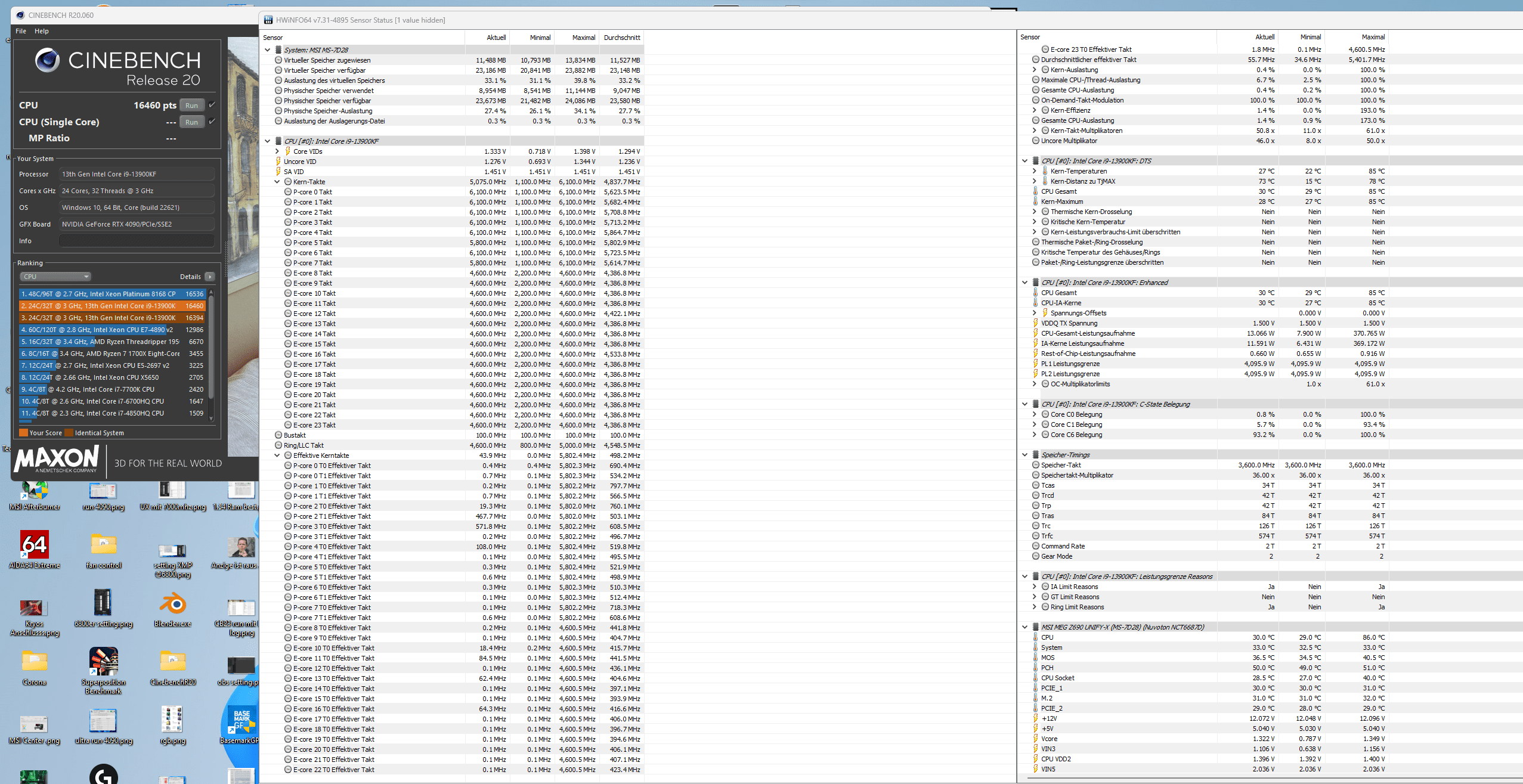The height and width of the screenshot is (784, 1523).
Task: Open the CinebenchR20 desktop folder
Action: 172,662
